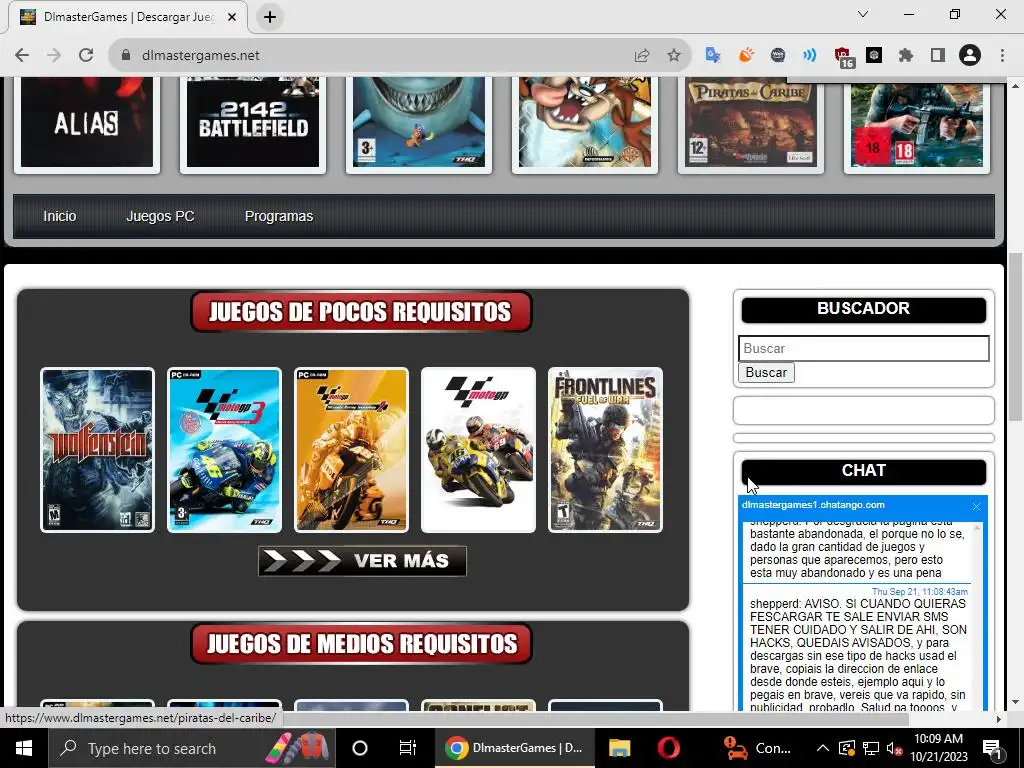
Task: Open the Programas menu item
Action: point(279,216)
